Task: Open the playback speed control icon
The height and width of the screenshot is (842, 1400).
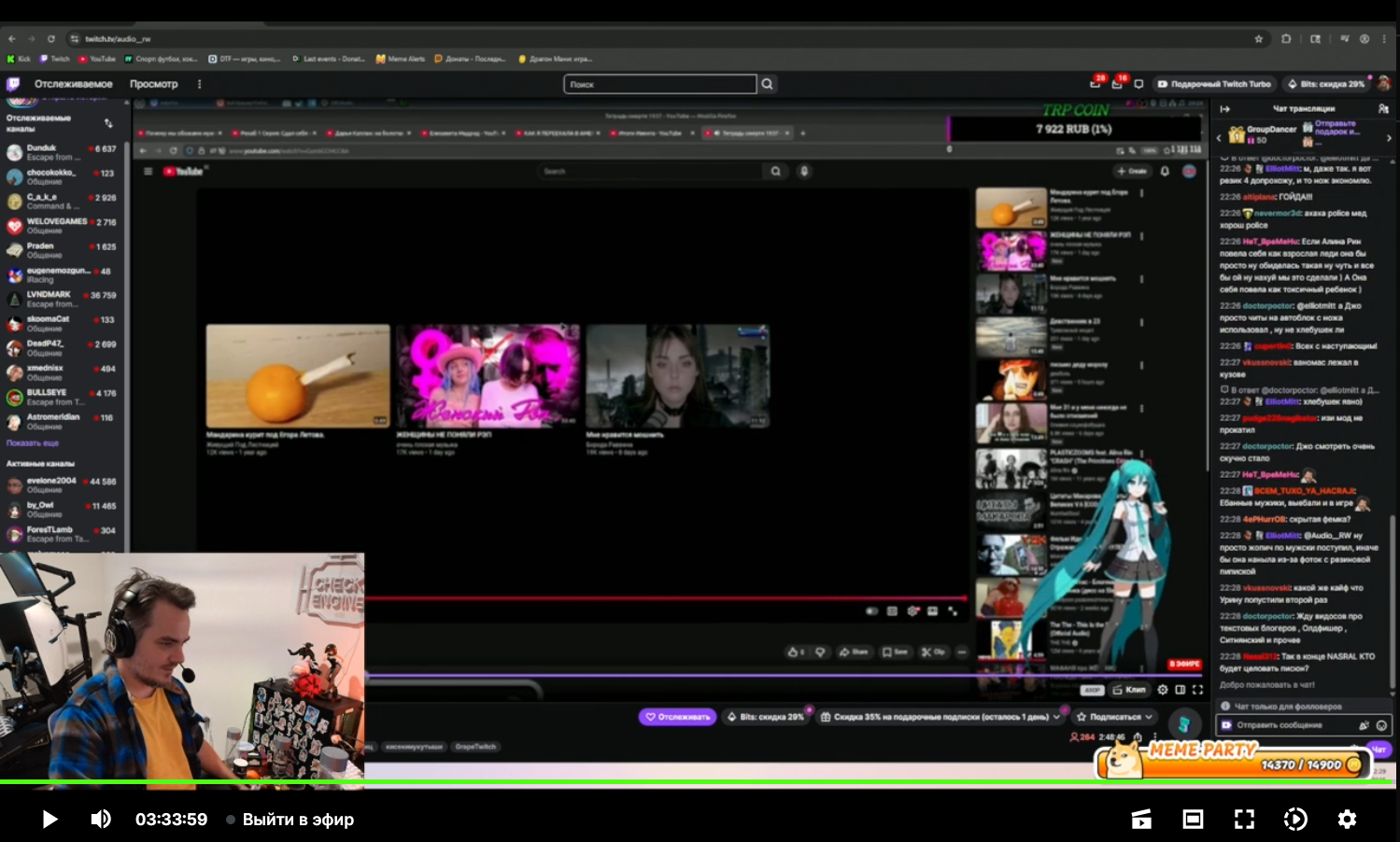Action: tap(1295, 820)
